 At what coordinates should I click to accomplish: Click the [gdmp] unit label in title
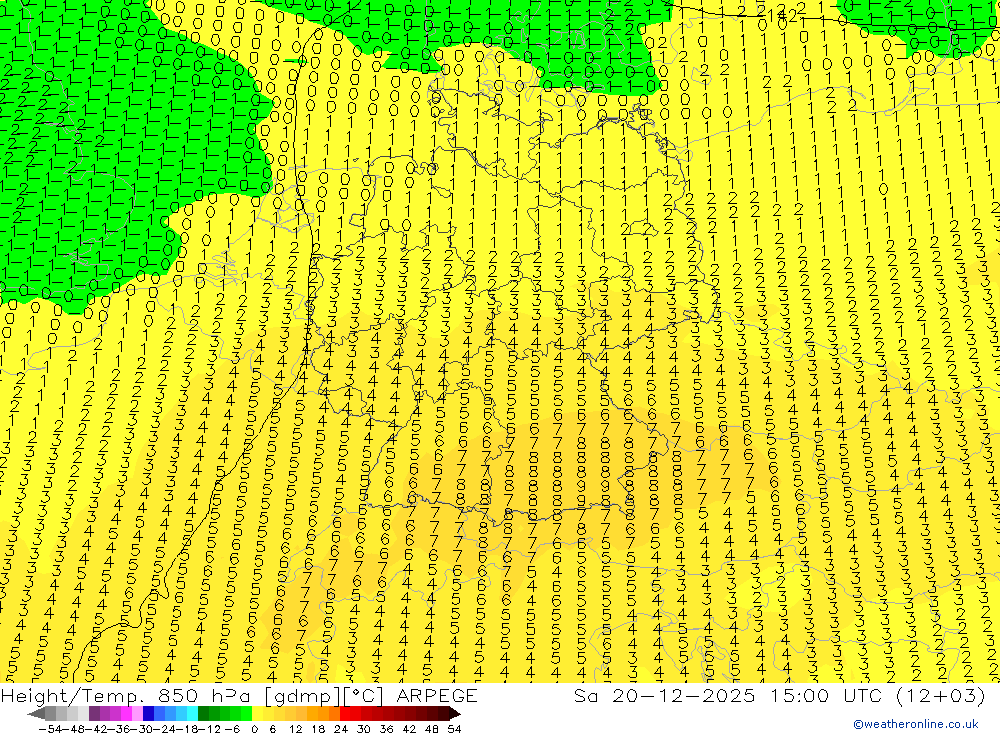(302, 697)
